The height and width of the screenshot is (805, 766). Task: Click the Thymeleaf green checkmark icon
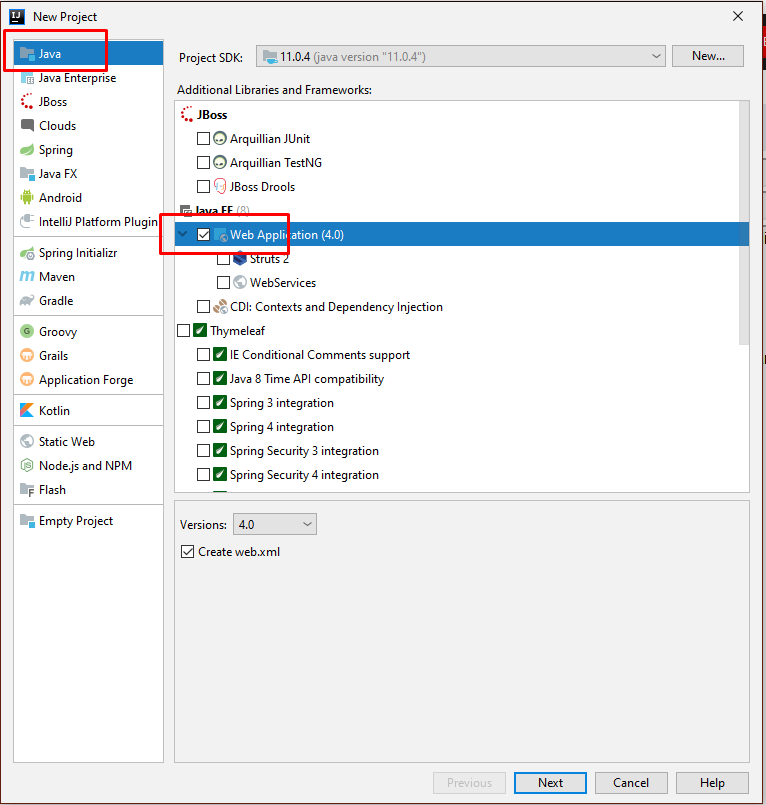click(200, 330)
